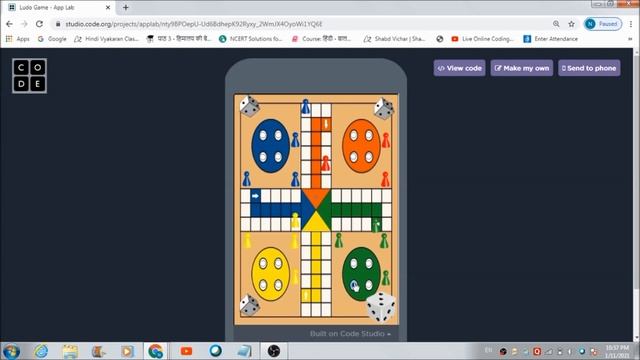Select the Ludo Game - App Lab tab
Viewport: 640px width, 360px height.
point(59,7)
